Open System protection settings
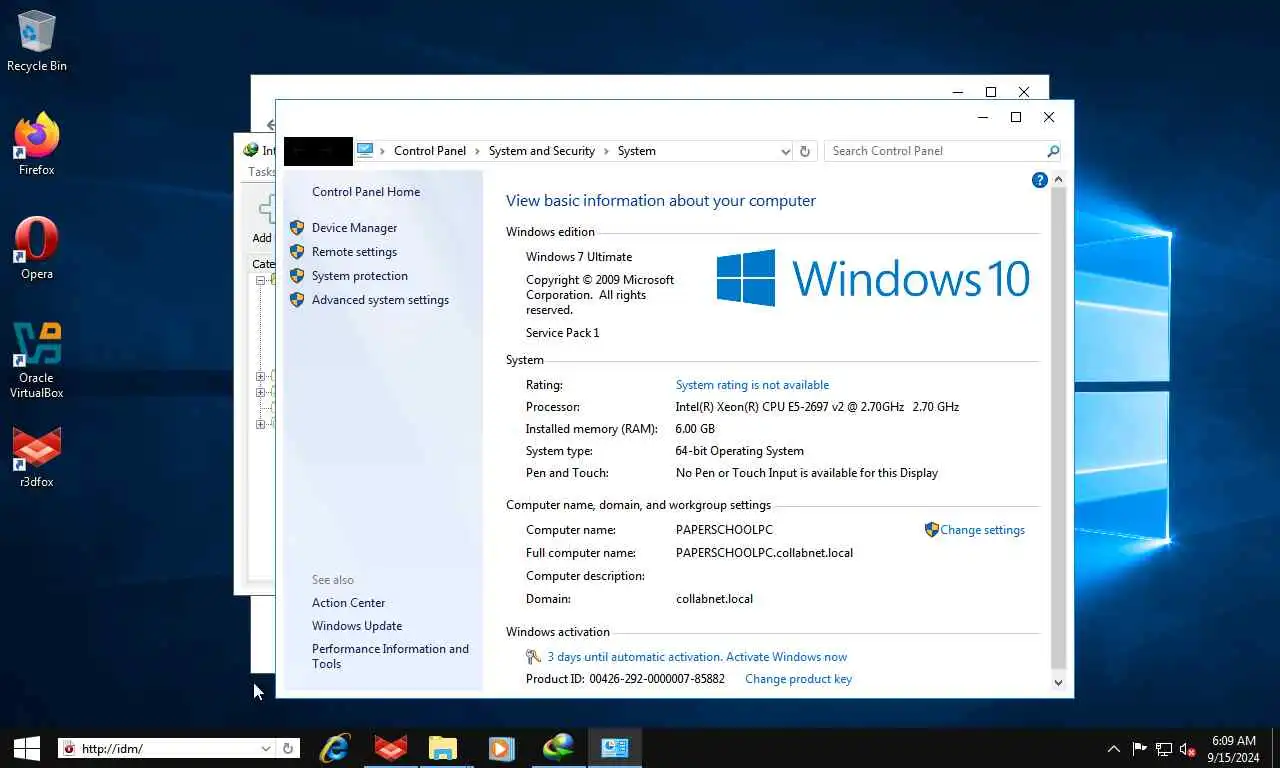The height and width of the screenshot is (768, 1280). point(360,276)
